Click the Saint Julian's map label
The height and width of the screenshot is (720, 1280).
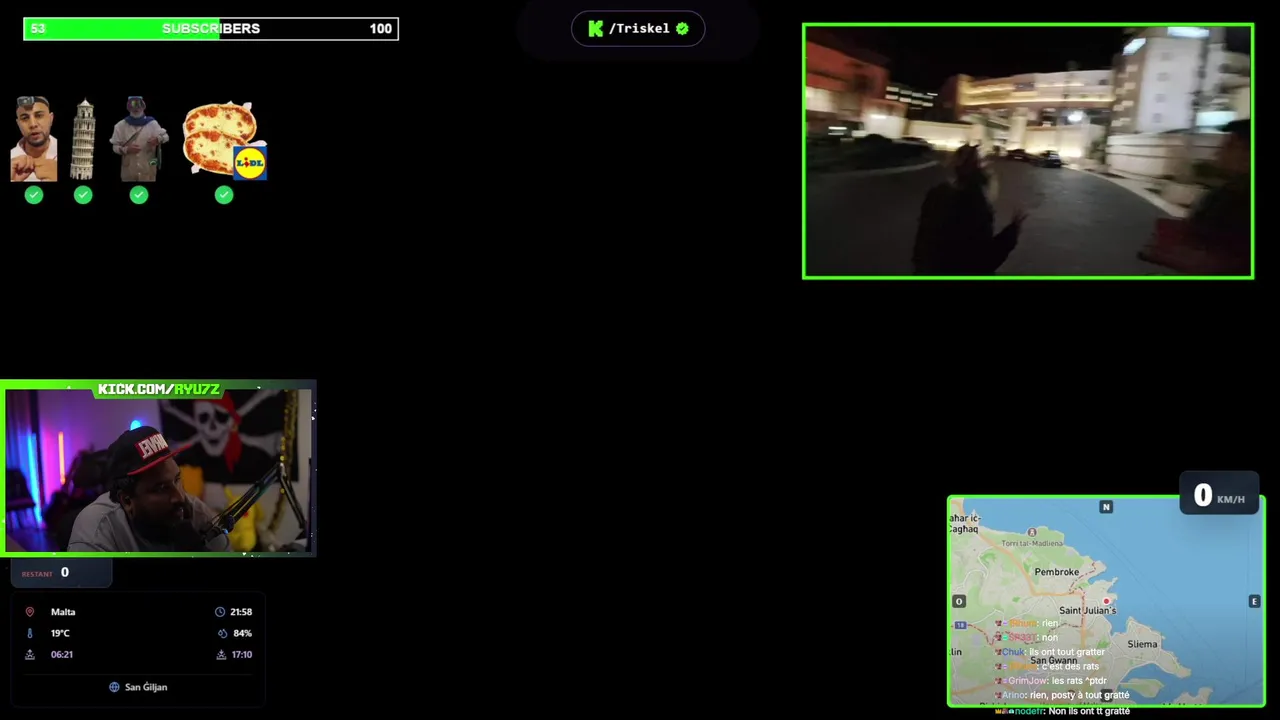tap(1087, 610)
